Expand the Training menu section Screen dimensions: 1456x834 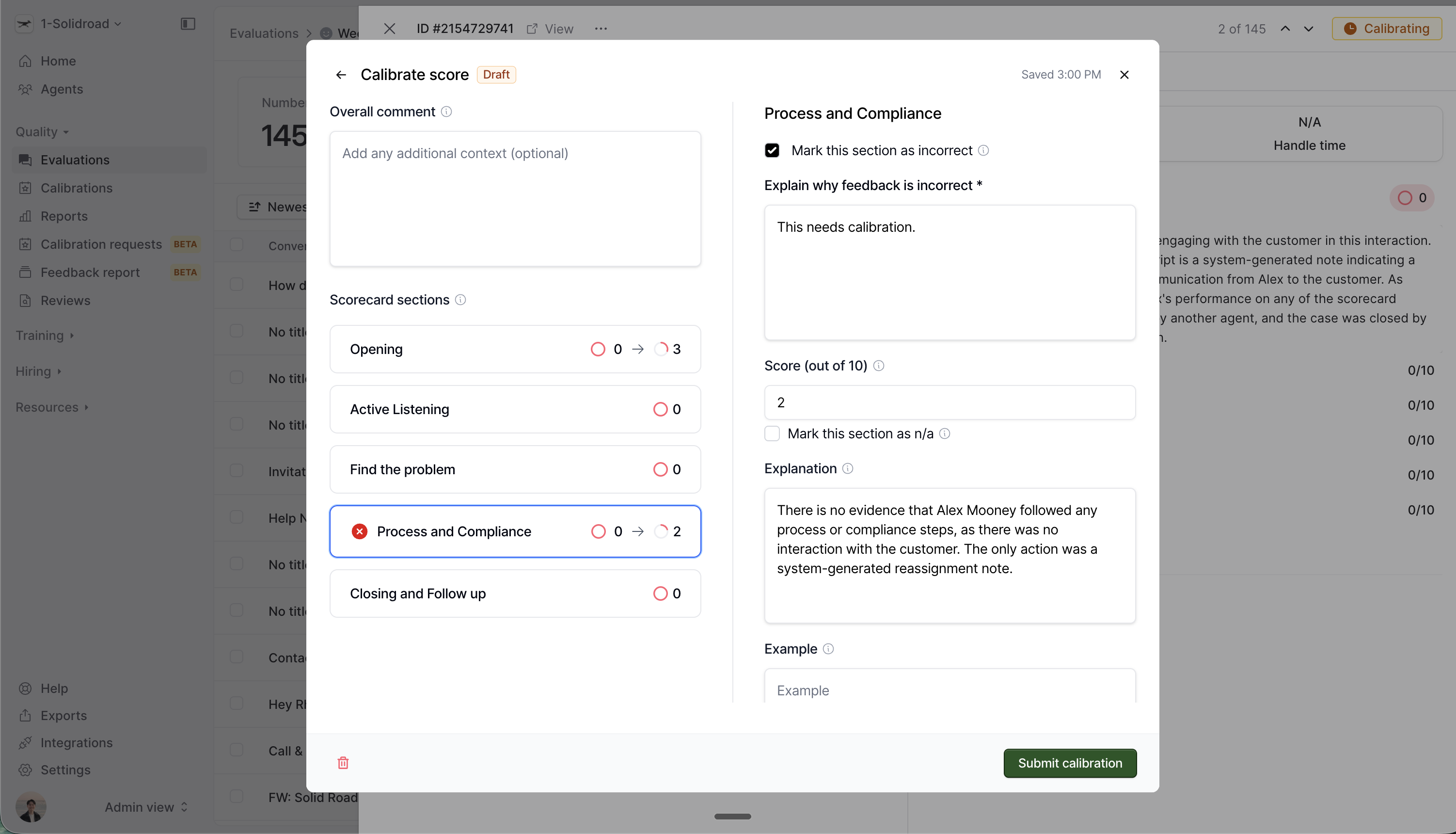(x=45, y=335)
